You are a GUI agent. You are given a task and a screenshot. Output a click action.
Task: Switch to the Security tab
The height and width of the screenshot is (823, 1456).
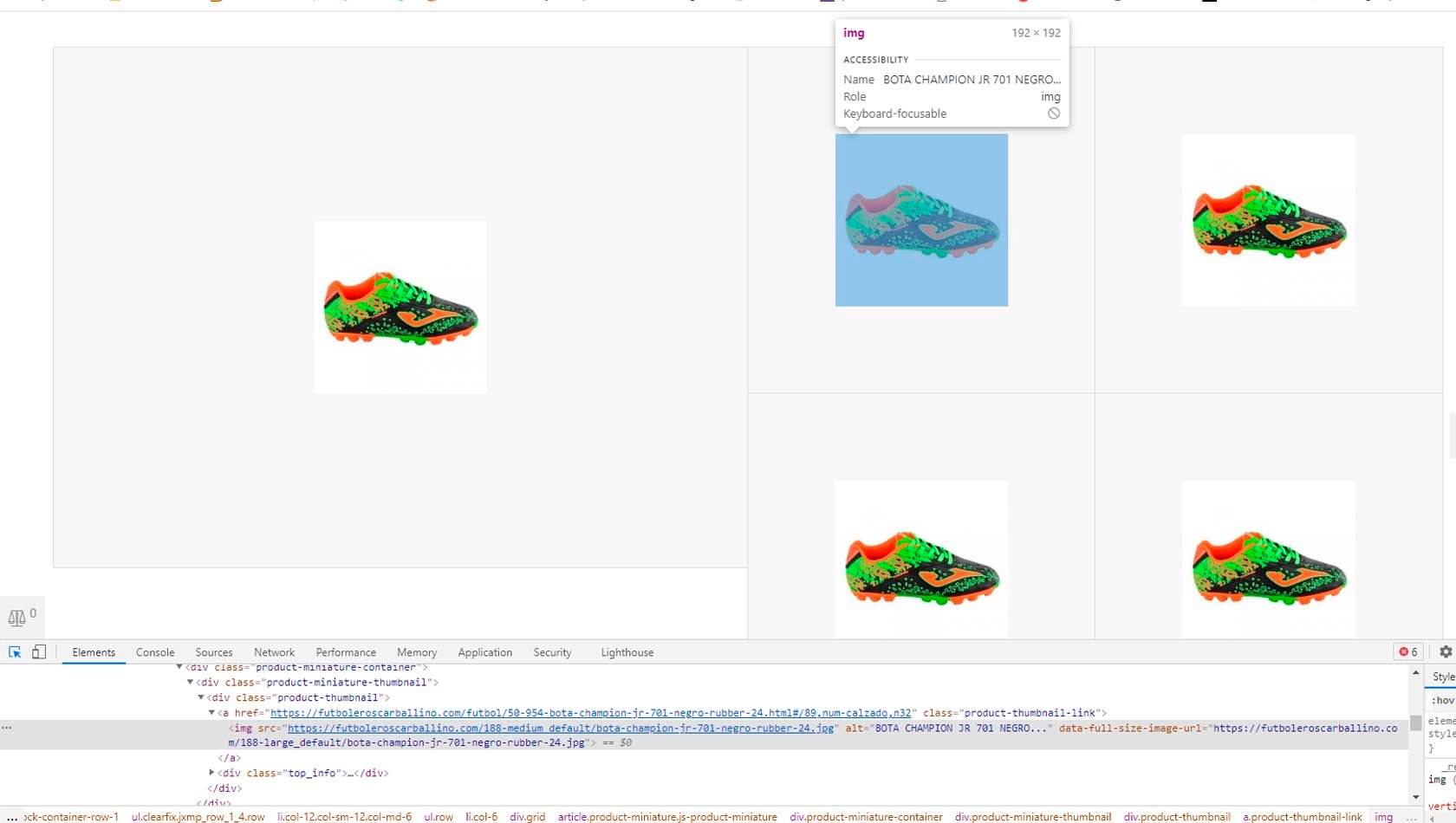(x=552, y=652)
